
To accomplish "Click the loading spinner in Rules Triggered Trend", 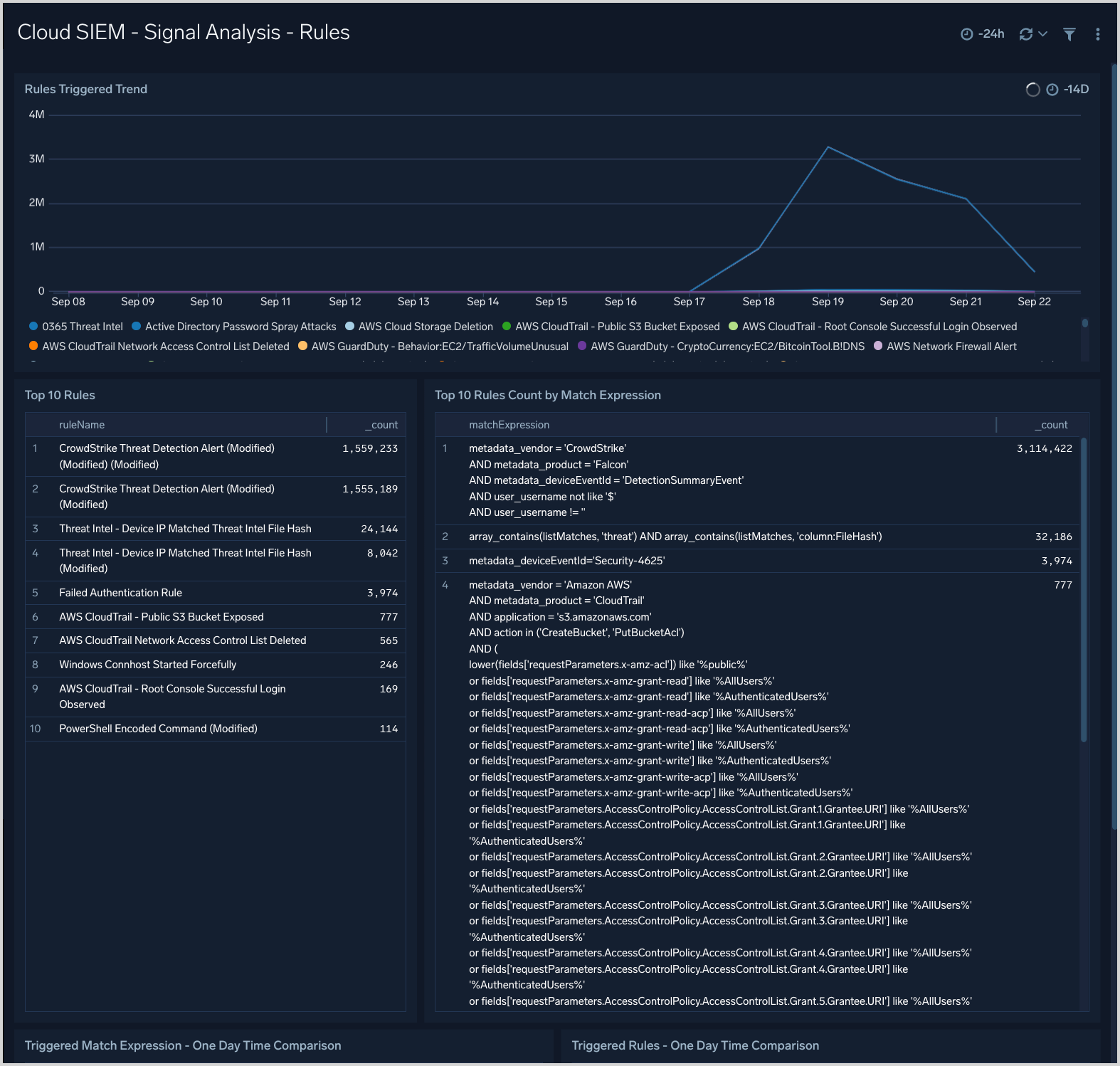I will click(1032, 90).
